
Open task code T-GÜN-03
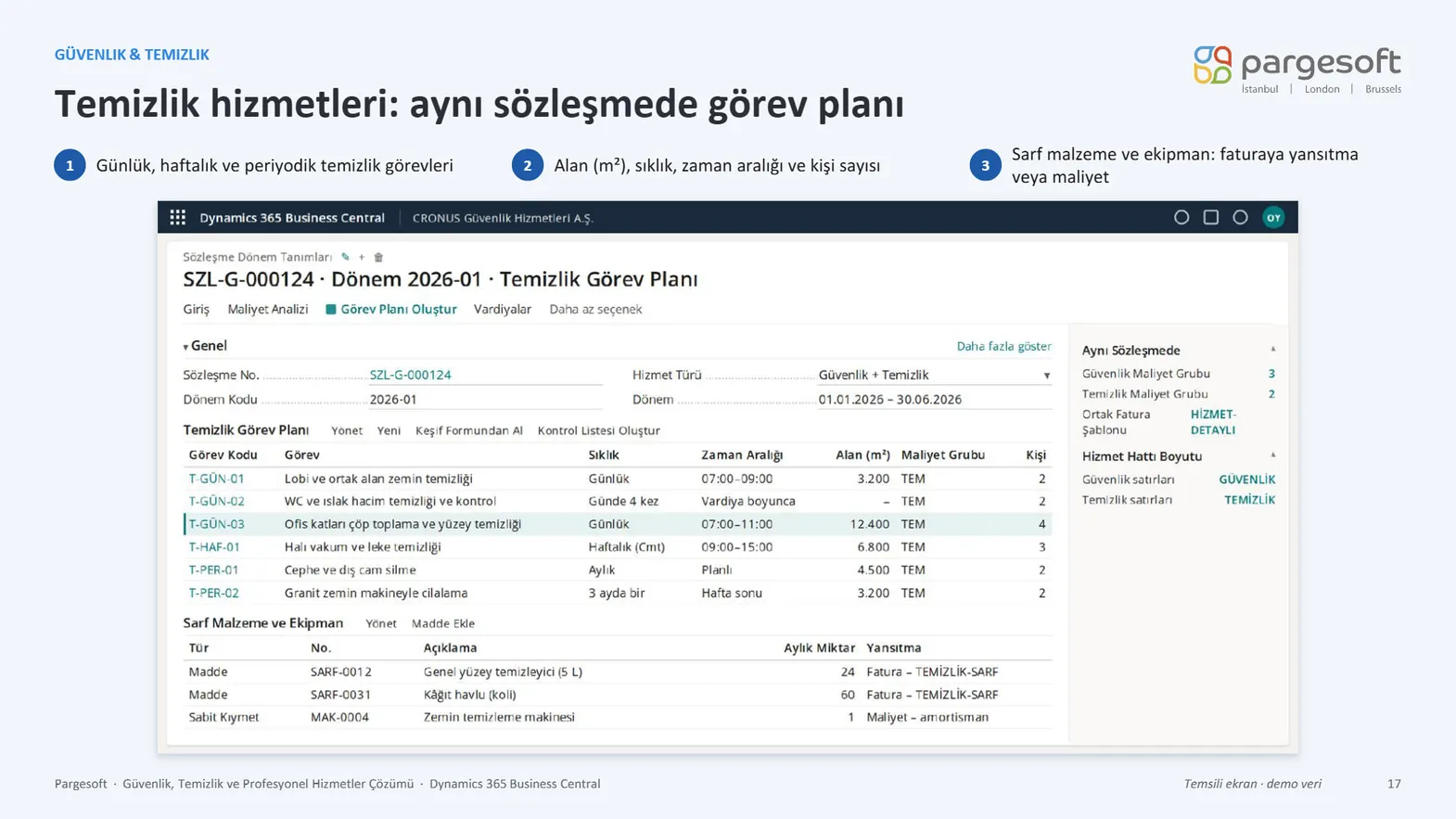(216, 524)
